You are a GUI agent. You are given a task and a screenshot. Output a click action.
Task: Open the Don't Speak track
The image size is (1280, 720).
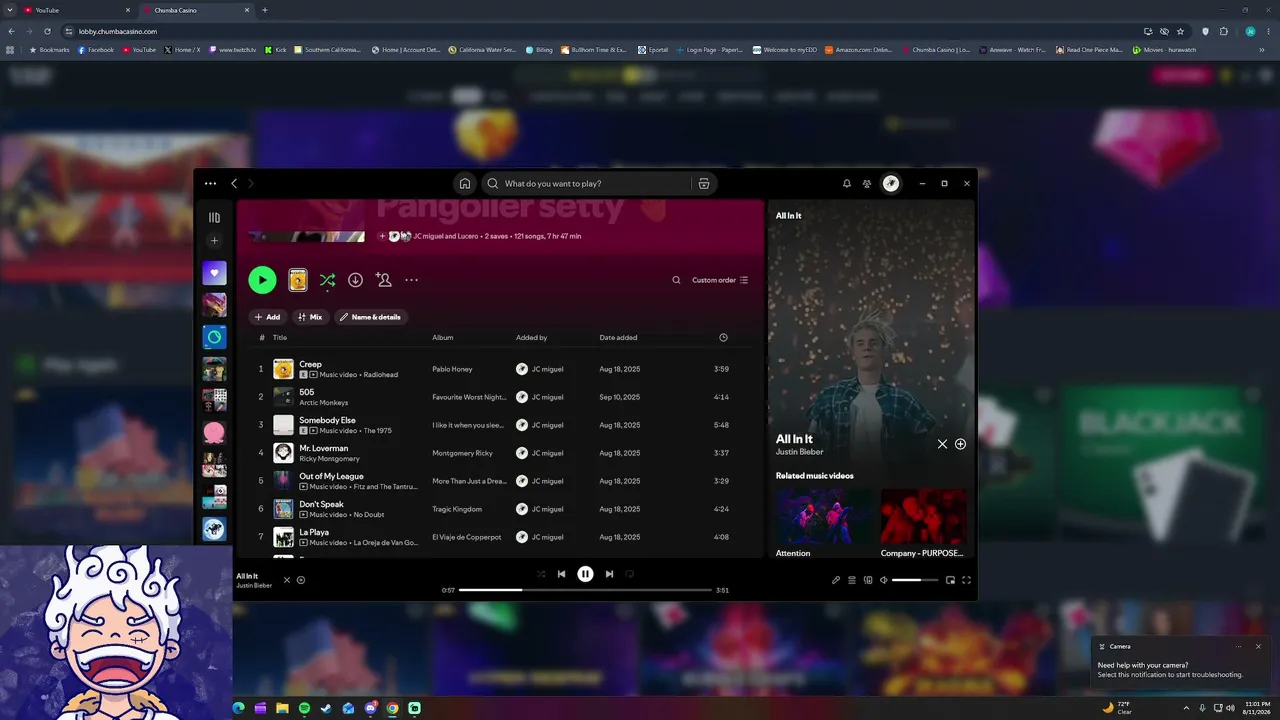(322, 504)
